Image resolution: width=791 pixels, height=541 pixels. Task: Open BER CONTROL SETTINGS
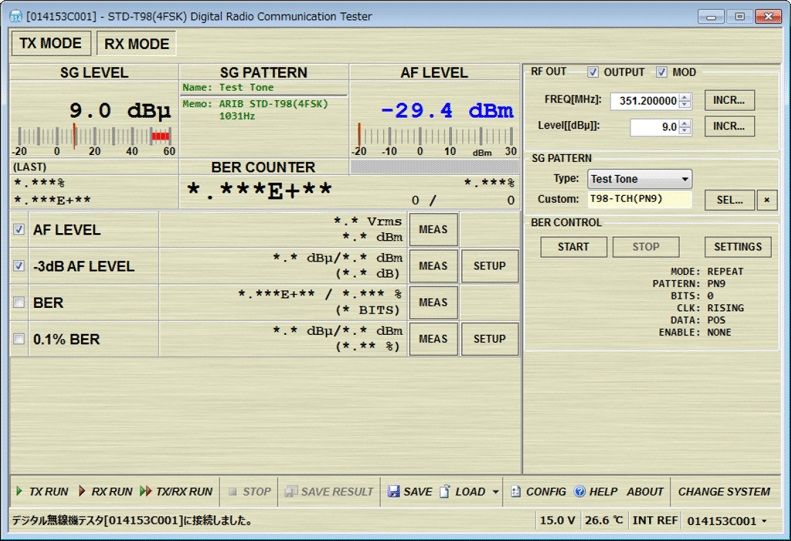(739, 247)
